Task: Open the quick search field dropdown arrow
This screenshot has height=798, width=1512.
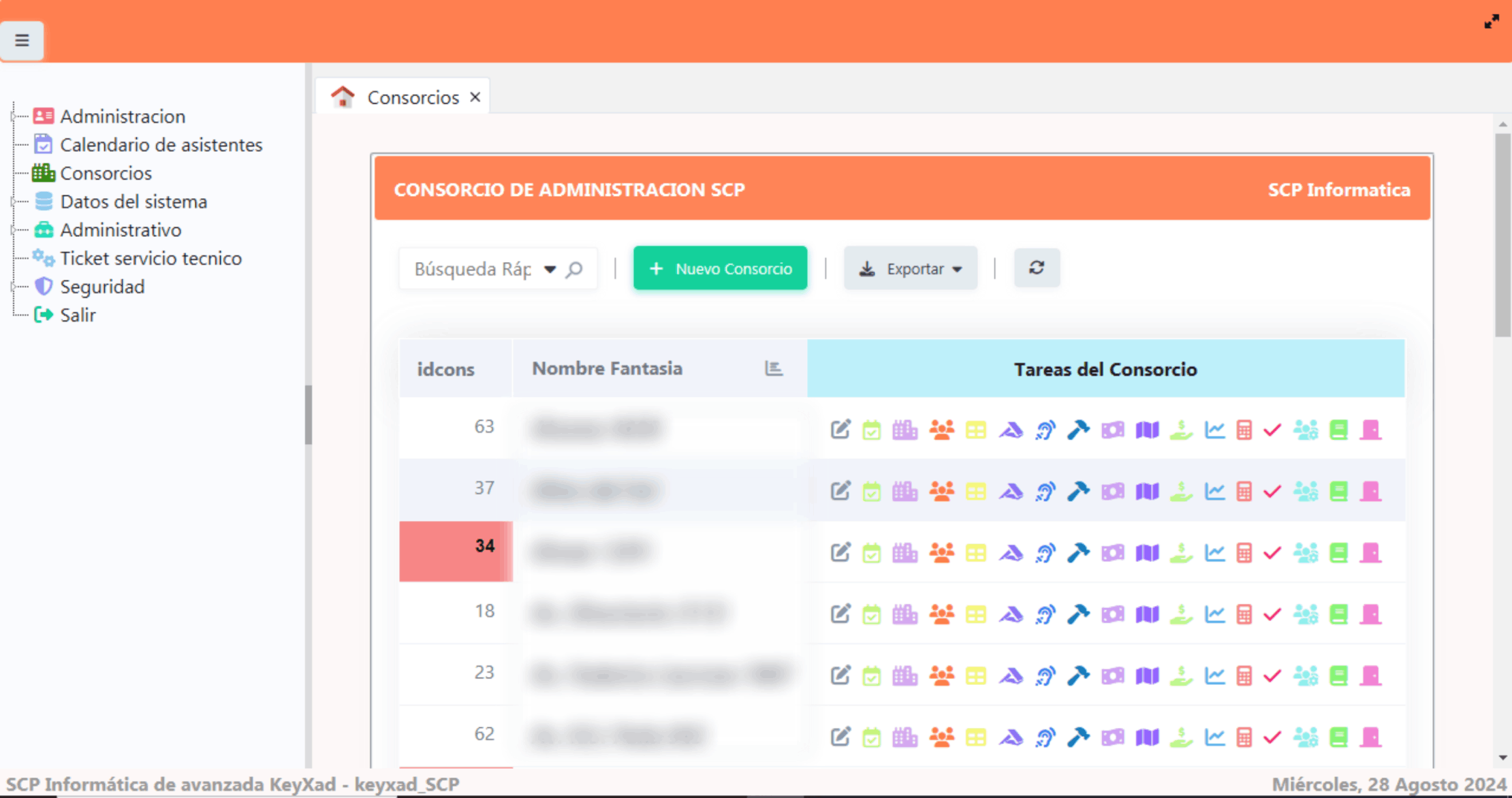Action: [x=550, y=270]
